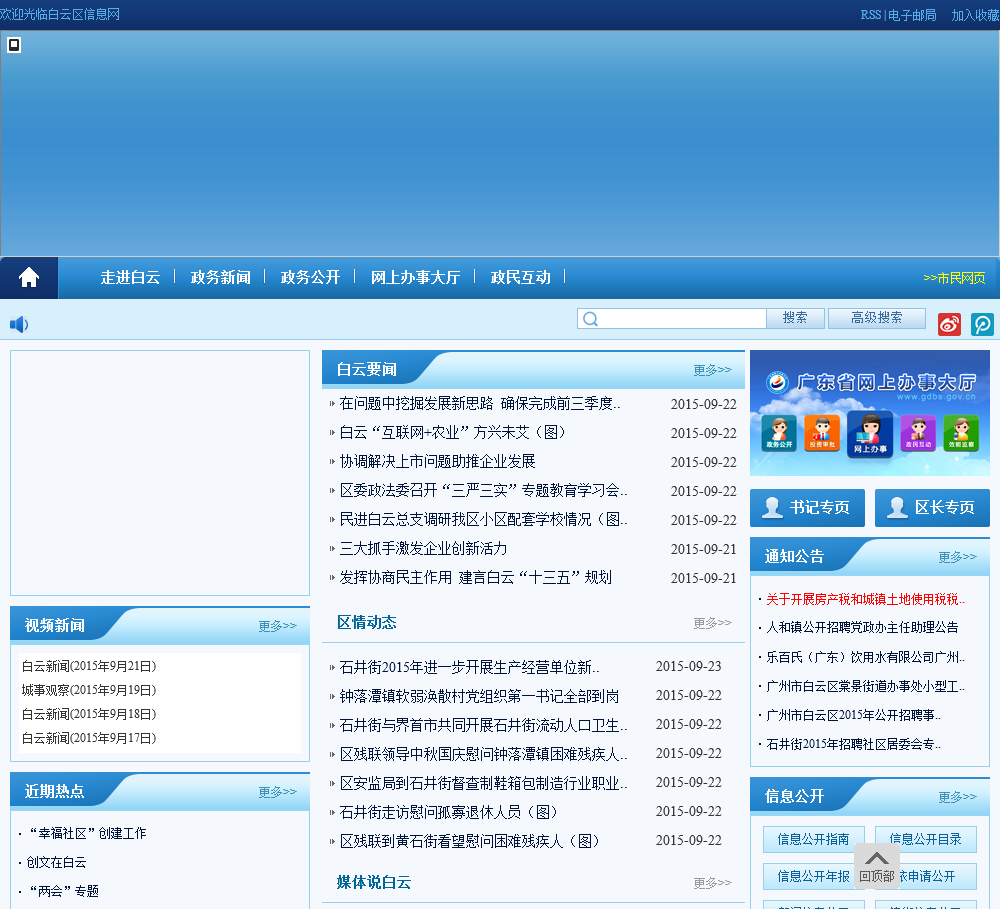Image resolution: width=1000 pixels, height=909 pixels.
Task: Open the 电子邮局 link
Action: pos(912,15)
